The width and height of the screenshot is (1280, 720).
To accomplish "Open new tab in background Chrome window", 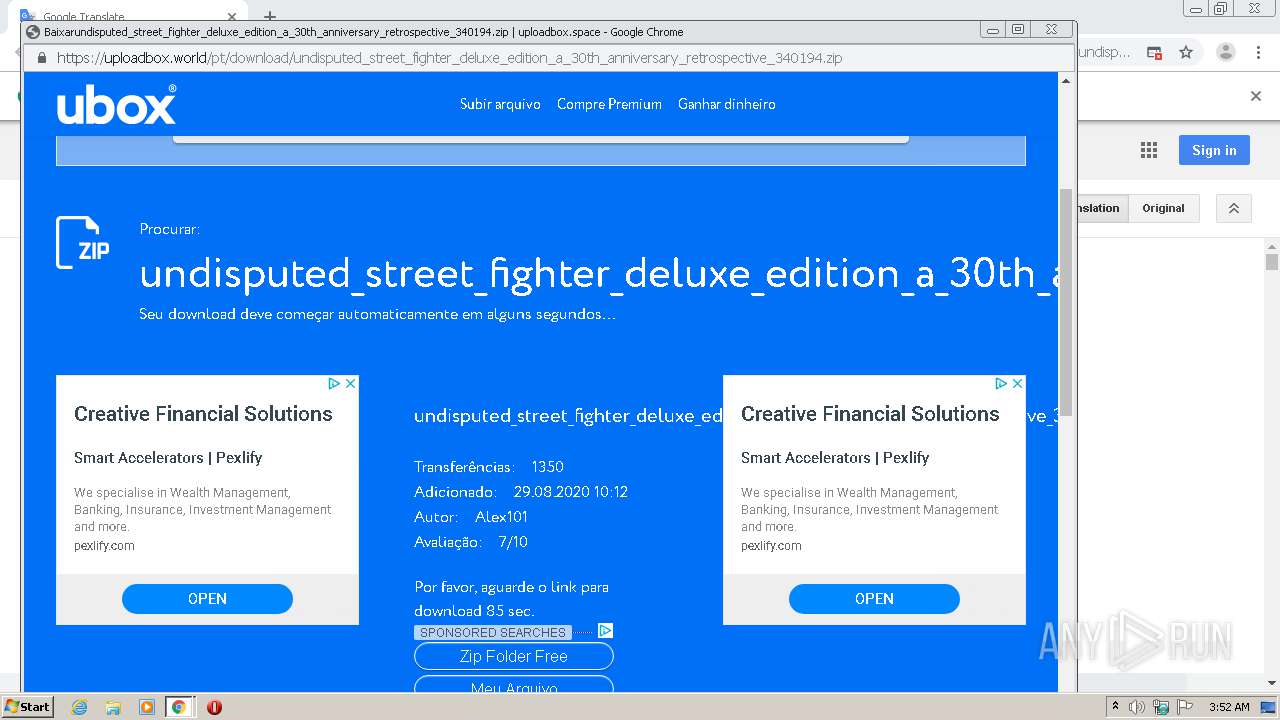I will pos(269,16).
